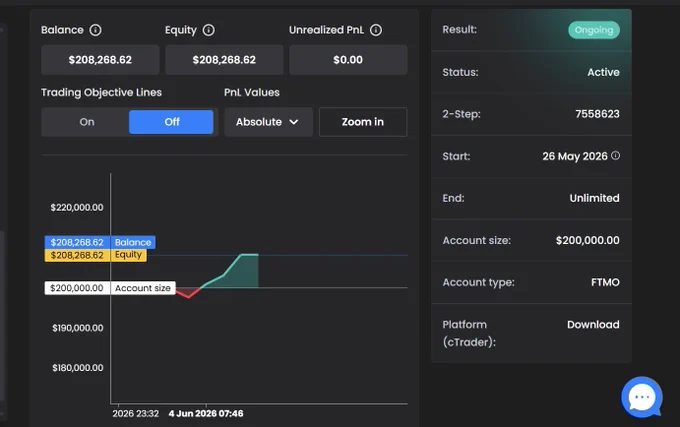Click the $220,000.00 axis label
The image size is (680, 427).
pyautogui.click(x=77, y=207)
